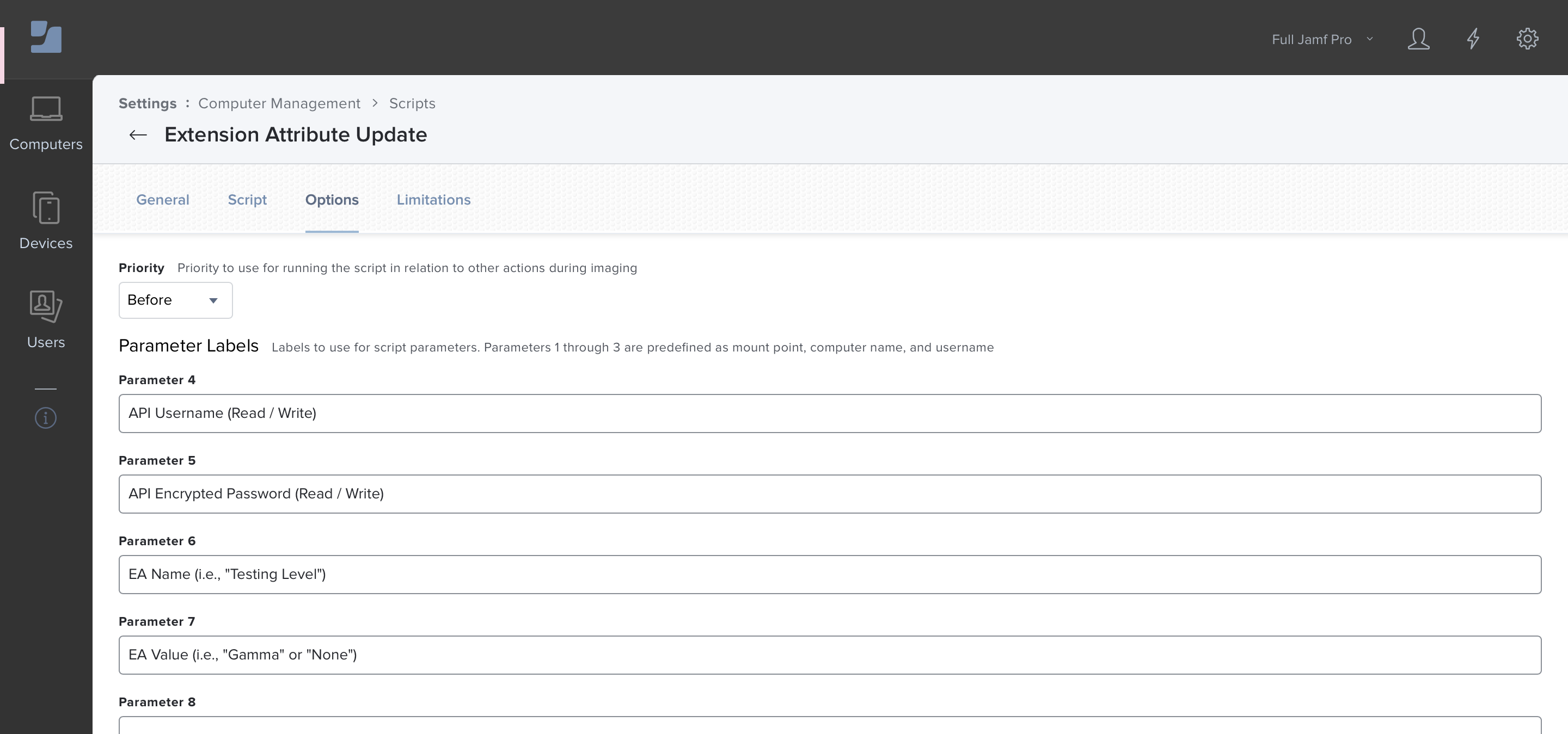This screenshot has height=734, width=1568.
Task: Click the info icon in sidebar
Action: click(x=46, y=418)
